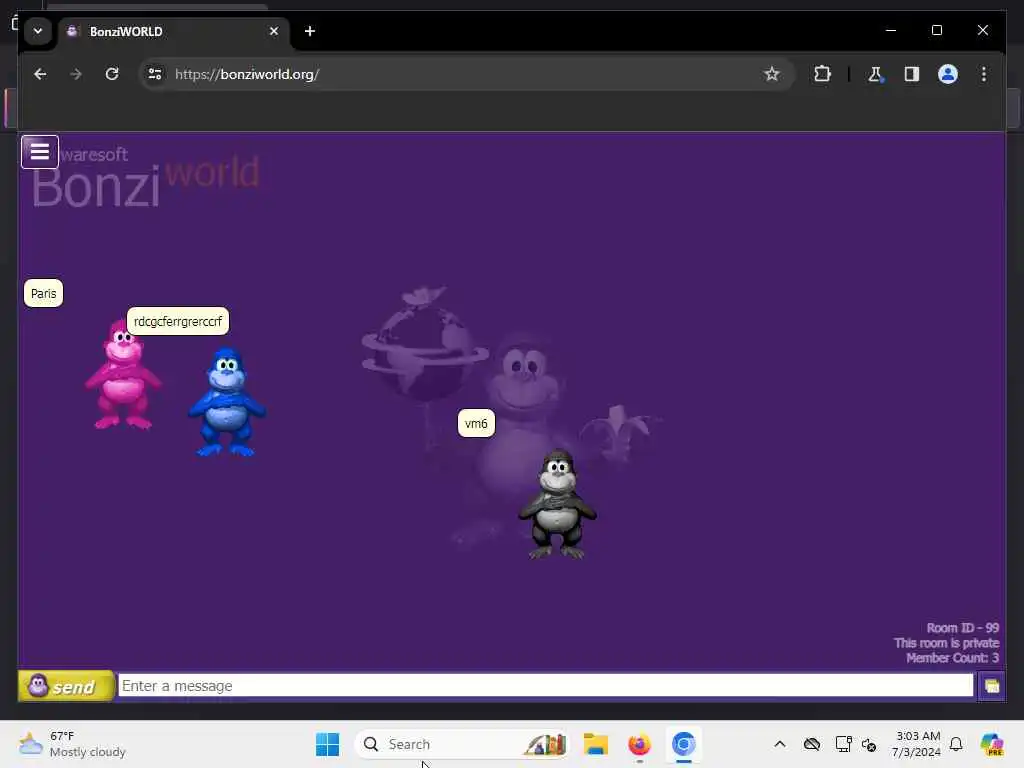Select the BonziWORLD tab
Image resolution: width=1024 pixels, height=768 pixels.
[173, 31]
